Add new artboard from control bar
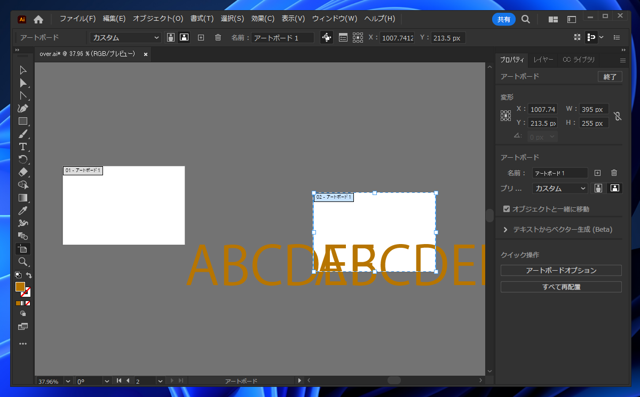Image resolution: width=640 pixels, height=397 pixels. pos(201,38)
